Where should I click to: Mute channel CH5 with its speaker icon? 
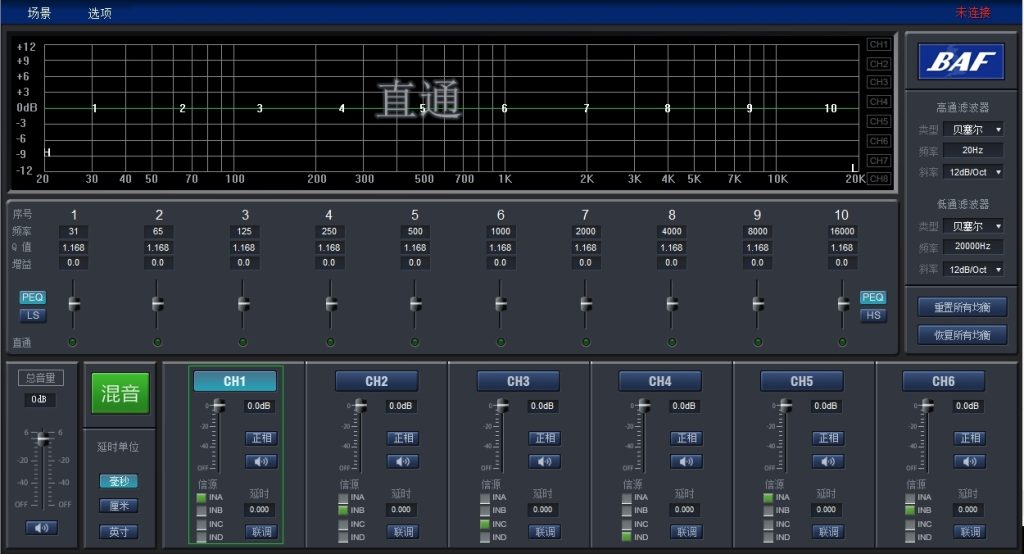coord(828,461)
